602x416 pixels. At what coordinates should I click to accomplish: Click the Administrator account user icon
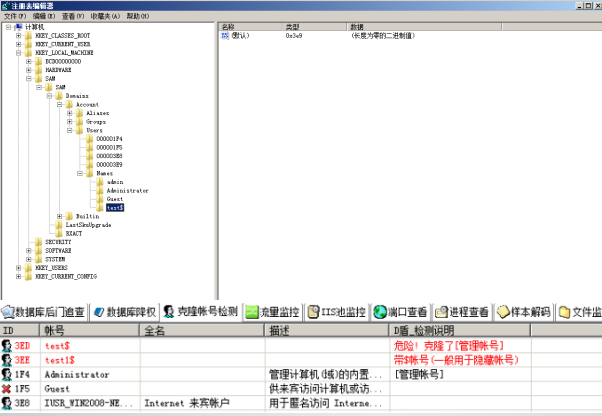click(7, 374)
